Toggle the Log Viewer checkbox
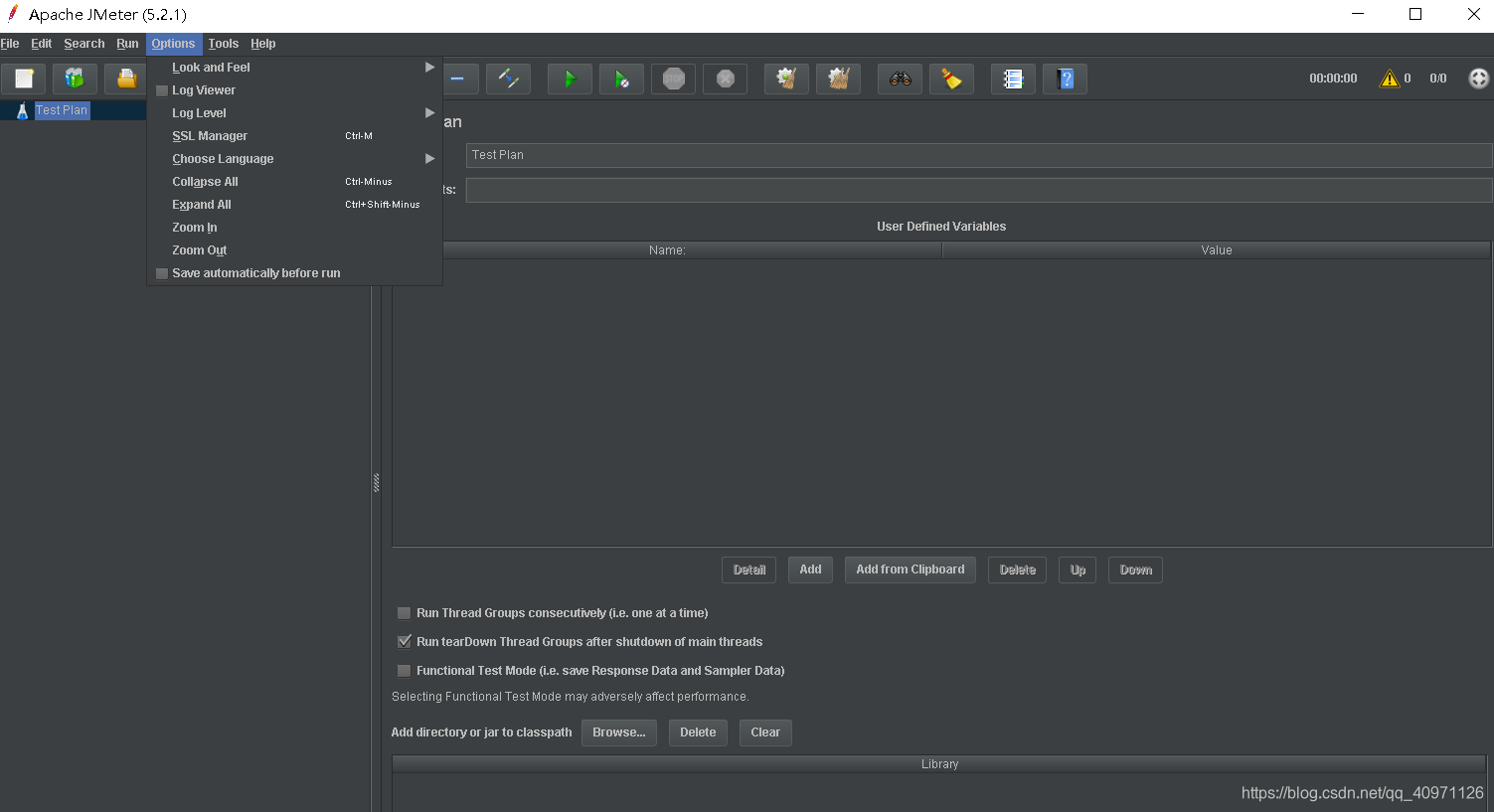Image resolution: width=1494 pixels, height=812 pixels. (162, 90)
